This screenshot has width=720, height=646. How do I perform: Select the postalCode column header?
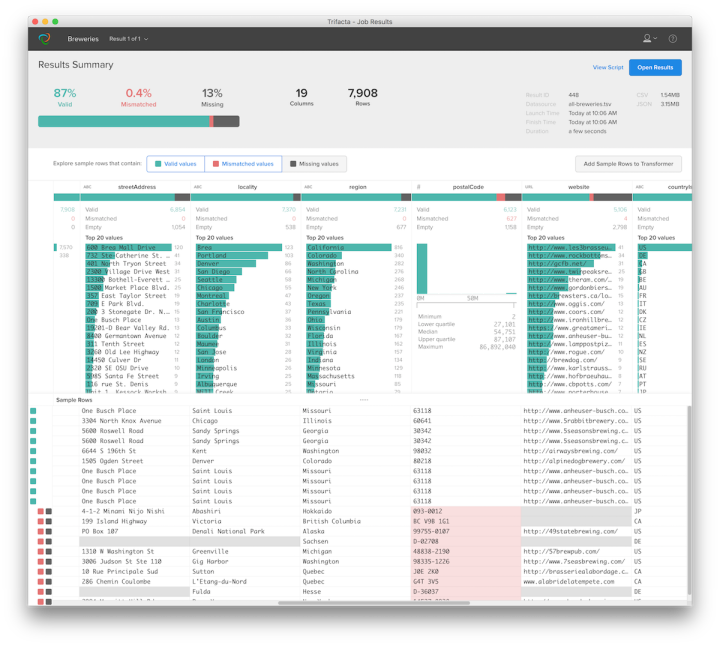pos(468,187)
